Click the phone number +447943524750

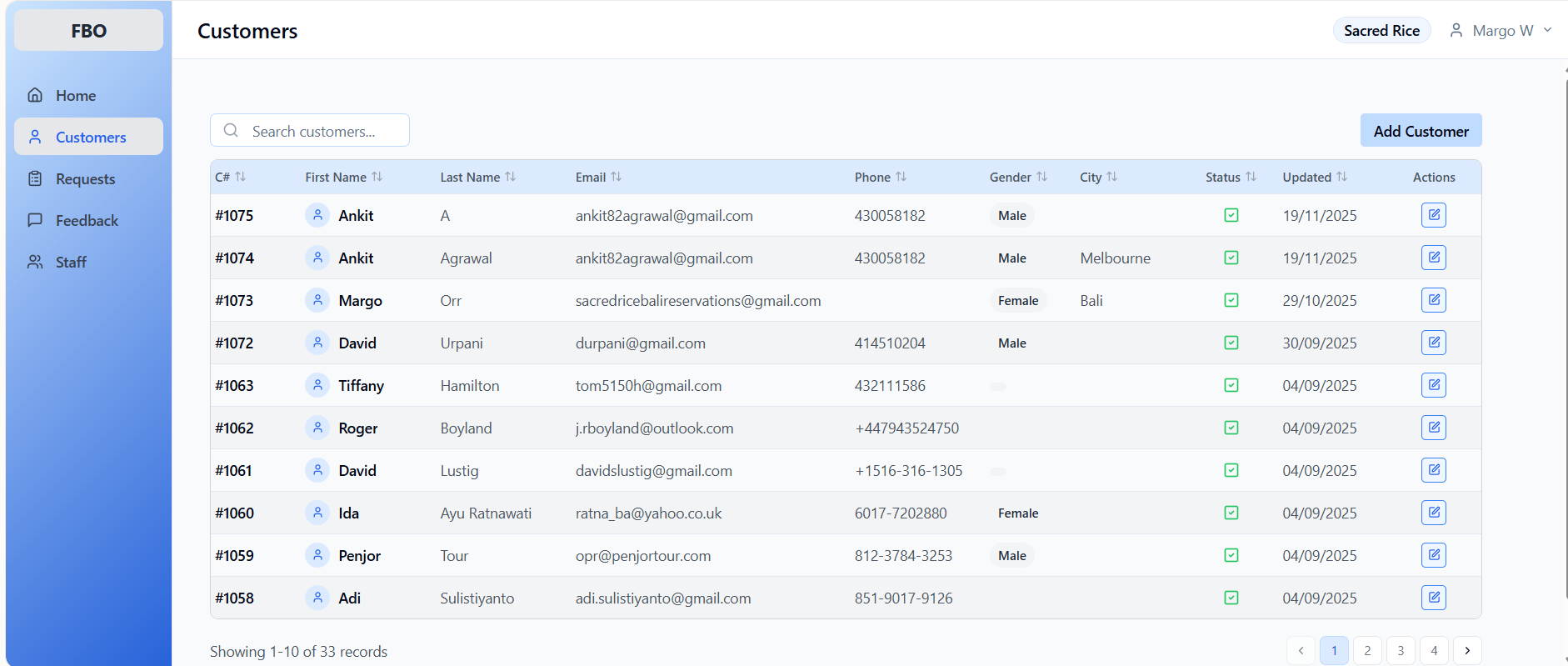click(906, 428)
